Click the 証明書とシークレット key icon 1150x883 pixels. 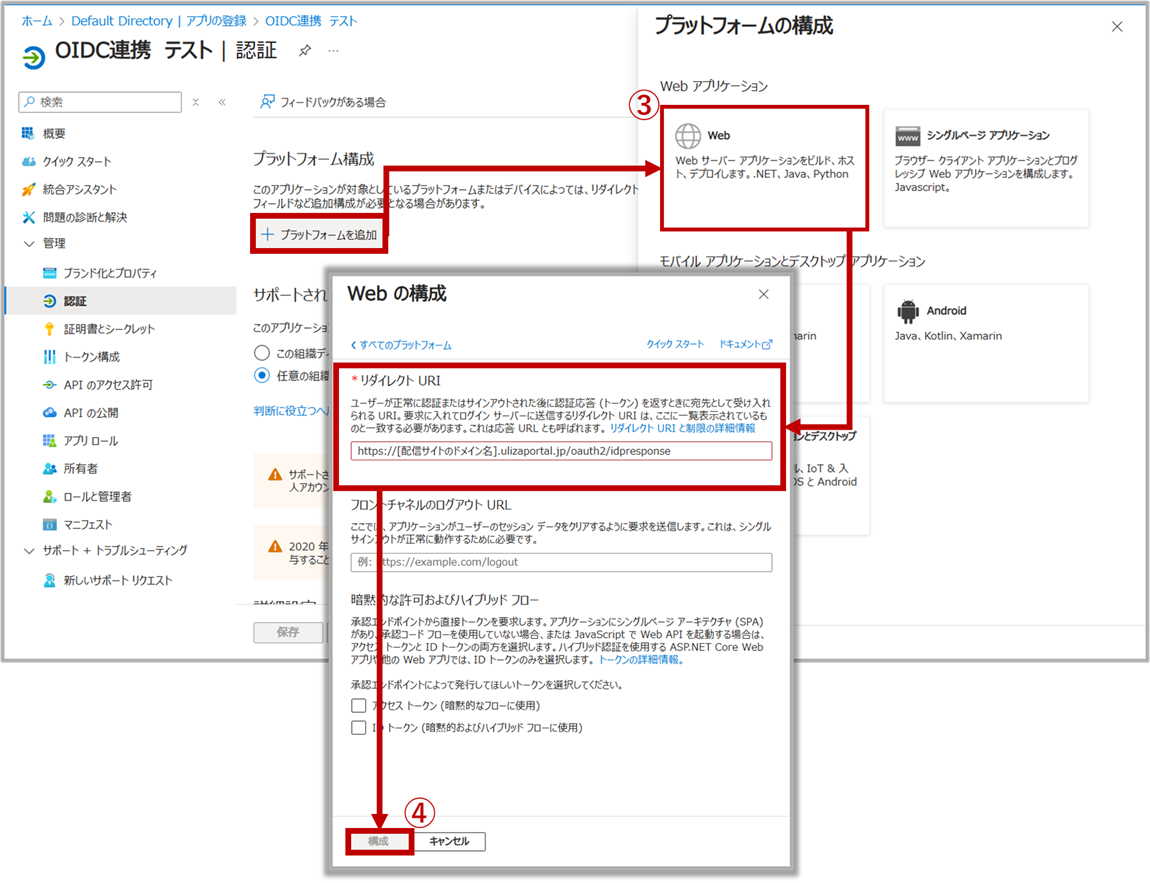(x=49, y=329)
